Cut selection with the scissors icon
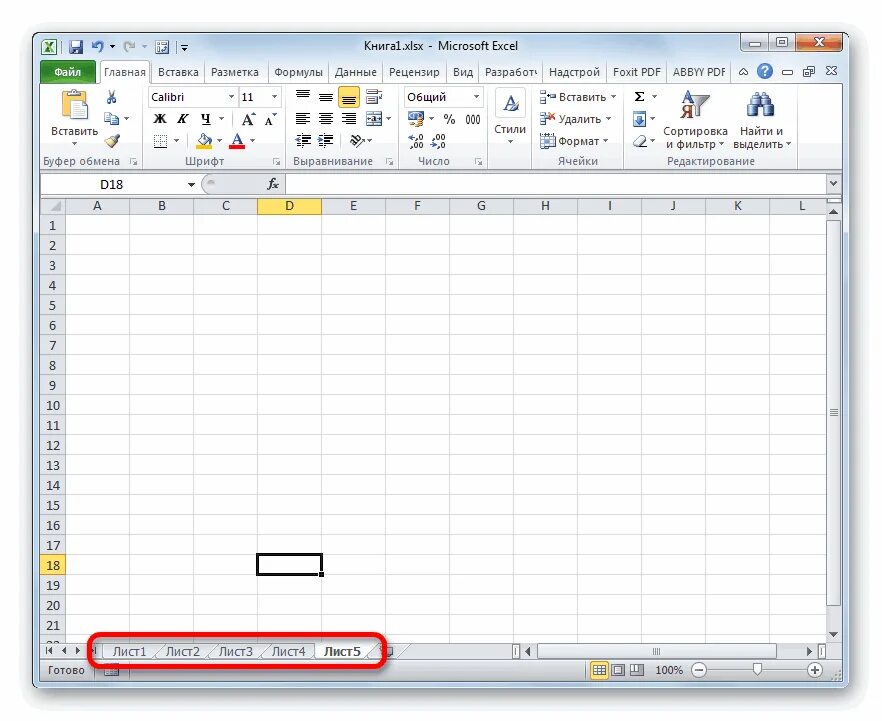This screenshot has height=721, width=882. tap(111, 97)
